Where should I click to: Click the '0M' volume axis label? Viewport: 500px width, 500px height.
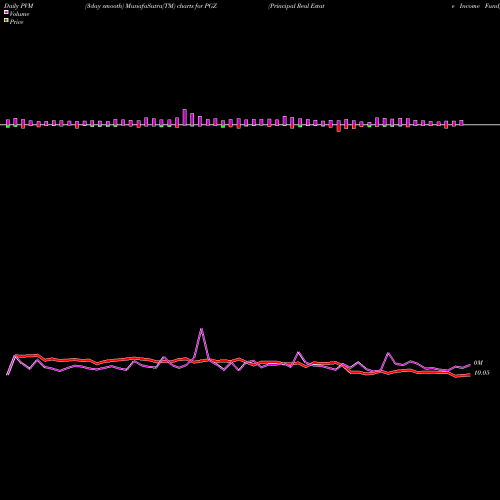(x=478, y=363)
